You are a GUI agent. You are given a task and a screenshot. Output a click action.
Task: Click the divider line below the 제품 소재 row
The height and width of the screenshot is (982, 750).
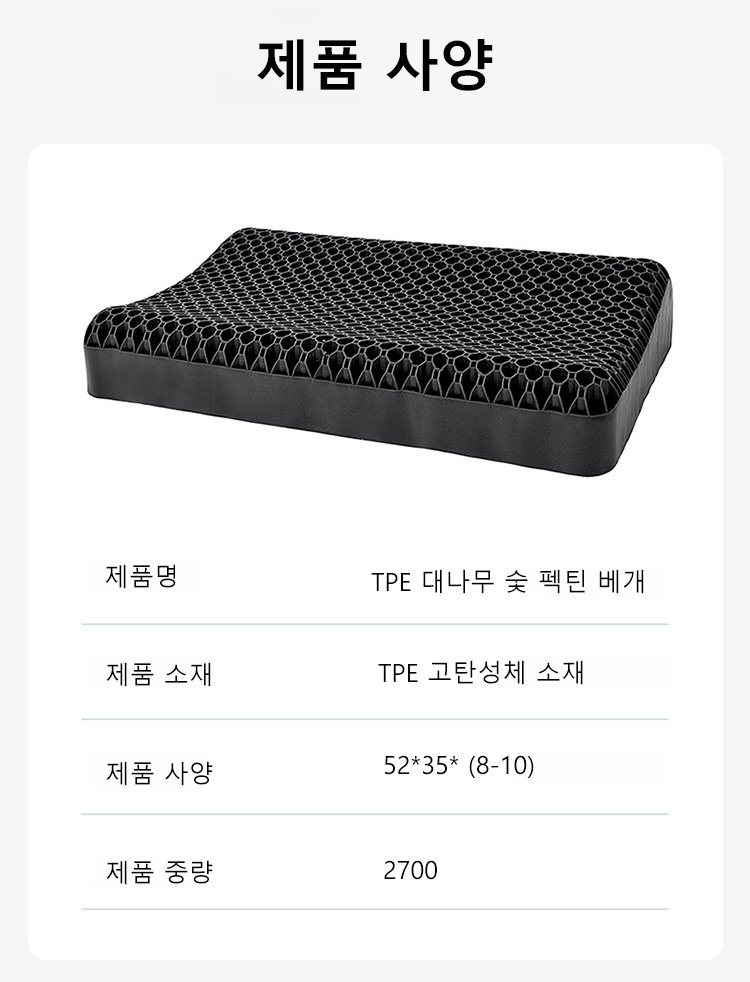(375, 719)
